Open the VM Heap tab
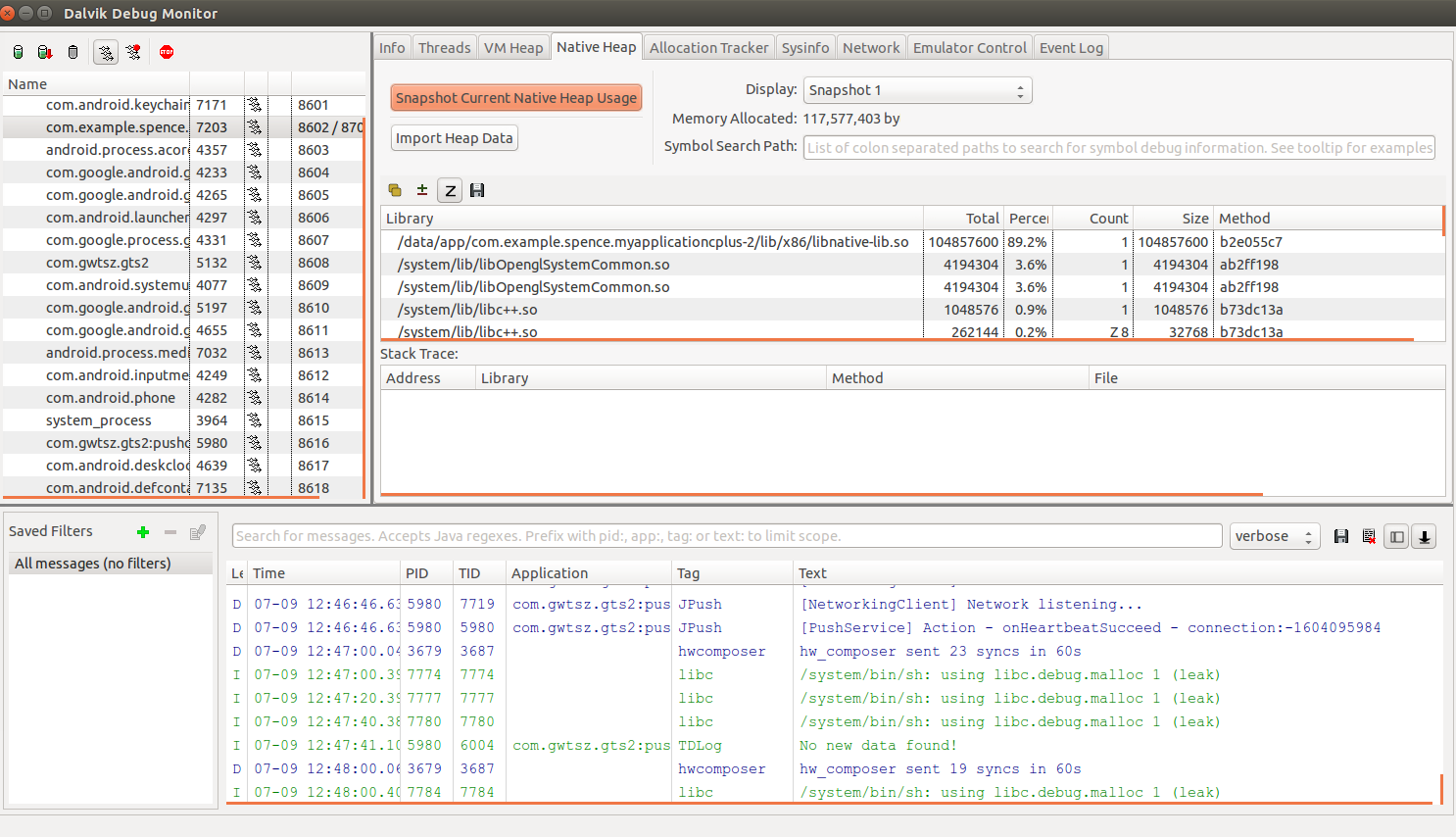1456x837 pixels. click(512, 48)
